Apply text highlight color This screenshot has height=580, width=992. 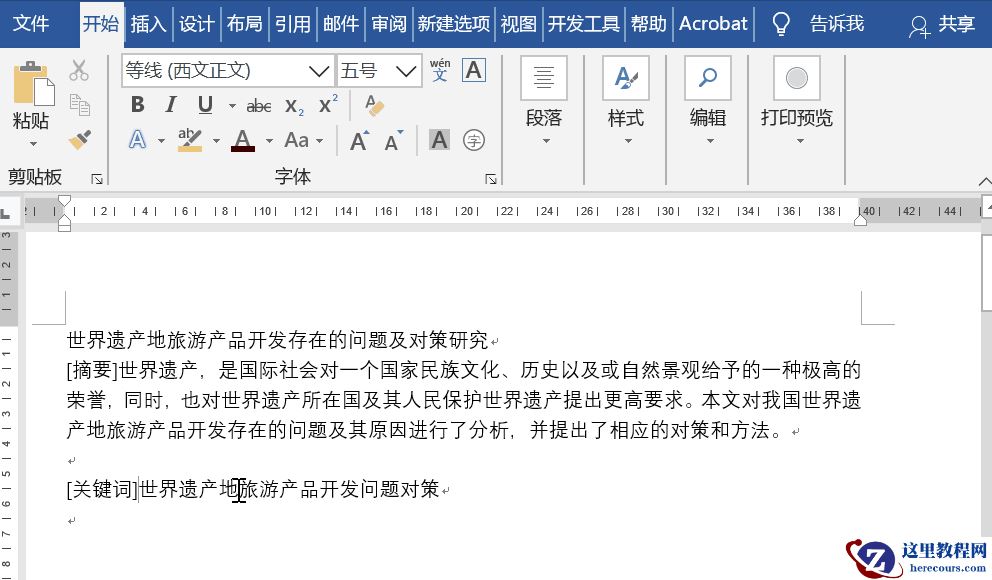pyautogui.click(x=190, y=140)
